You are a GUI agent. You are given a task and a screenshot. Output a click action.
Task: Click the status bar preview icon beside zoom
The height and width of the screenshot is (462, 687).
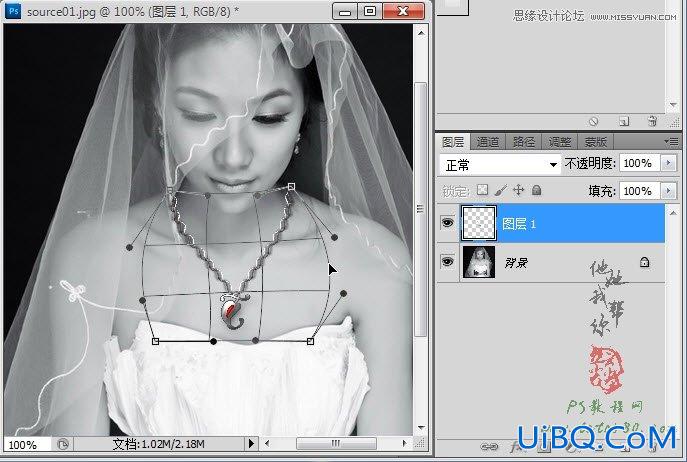point(63,444)
